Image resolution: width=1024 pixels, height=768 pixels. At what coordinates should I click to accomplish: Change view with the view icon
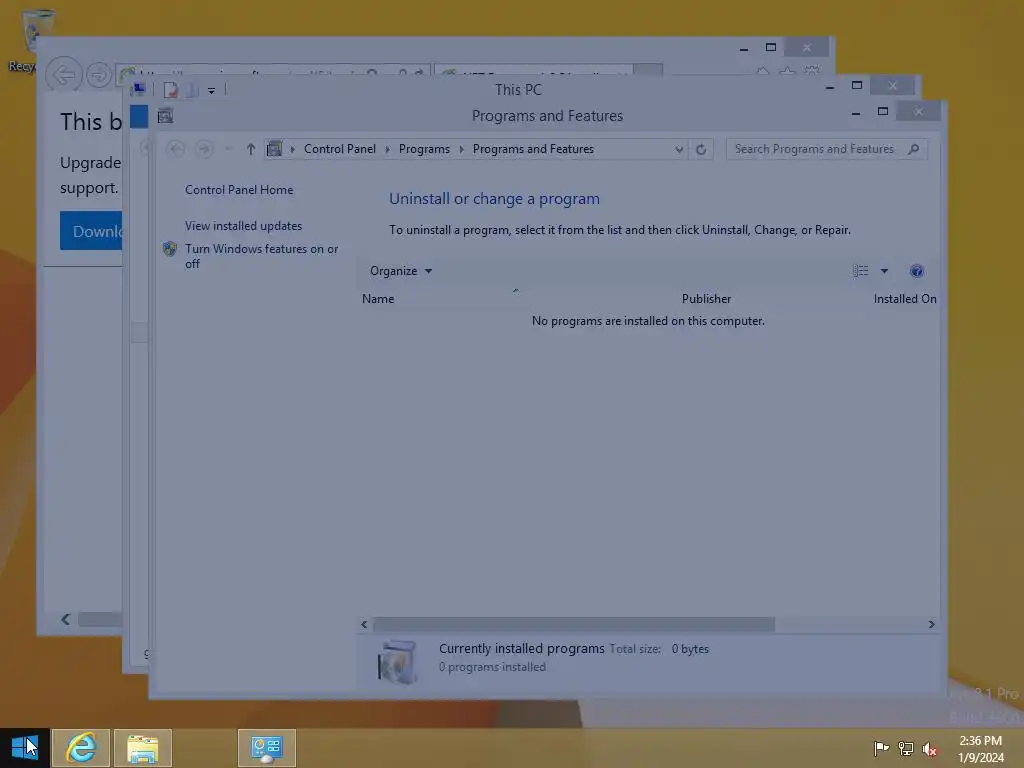point(860,271)
